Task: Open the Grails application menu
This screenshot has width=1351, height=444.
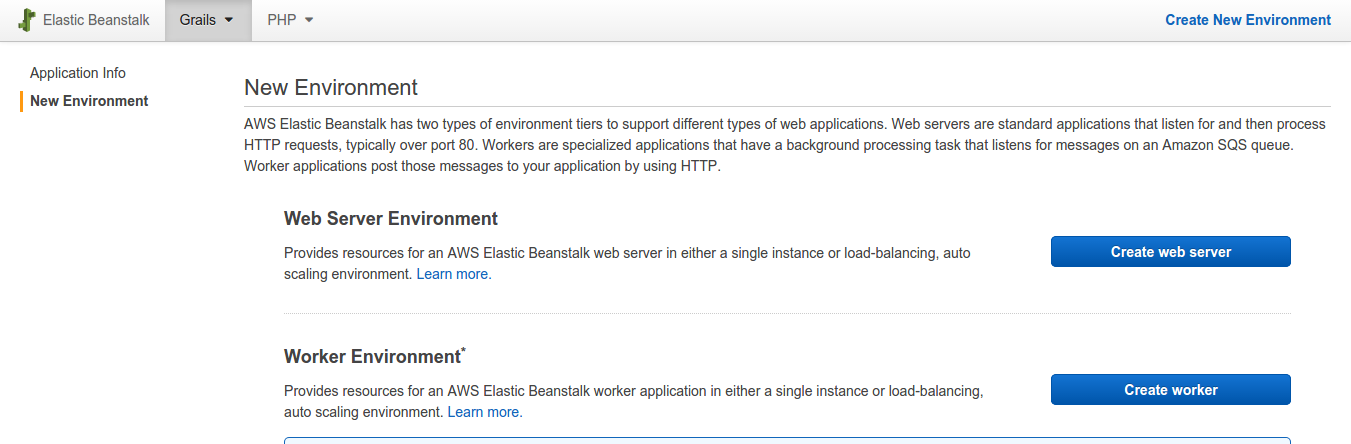Action: click(x=208, y=20)
